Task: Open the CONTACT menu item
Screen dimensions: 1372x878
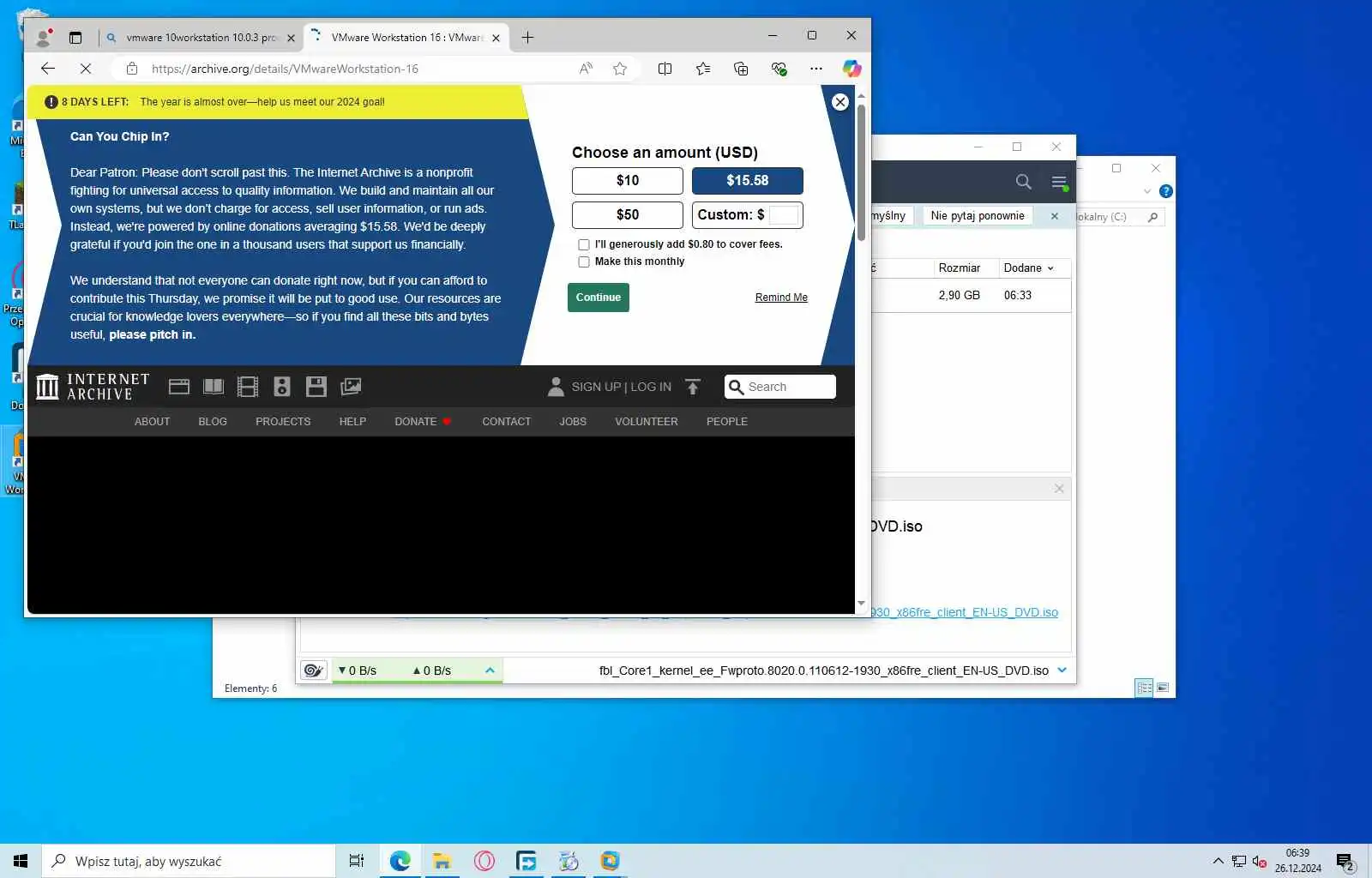Action: click(506, 422)
